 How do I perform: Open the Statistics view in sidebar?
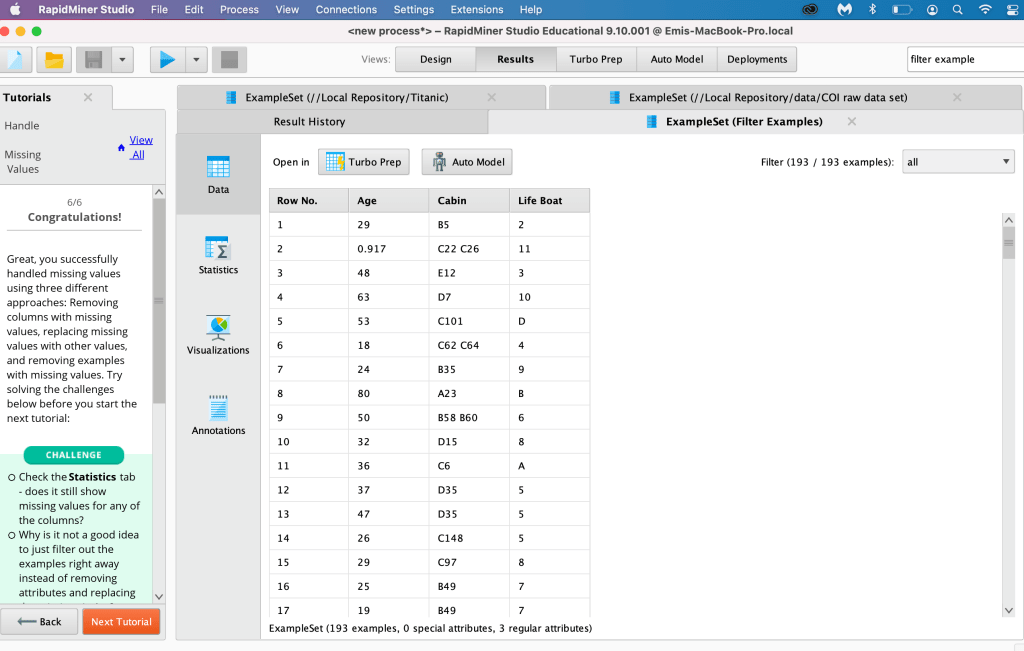click(x=218, y=255)
